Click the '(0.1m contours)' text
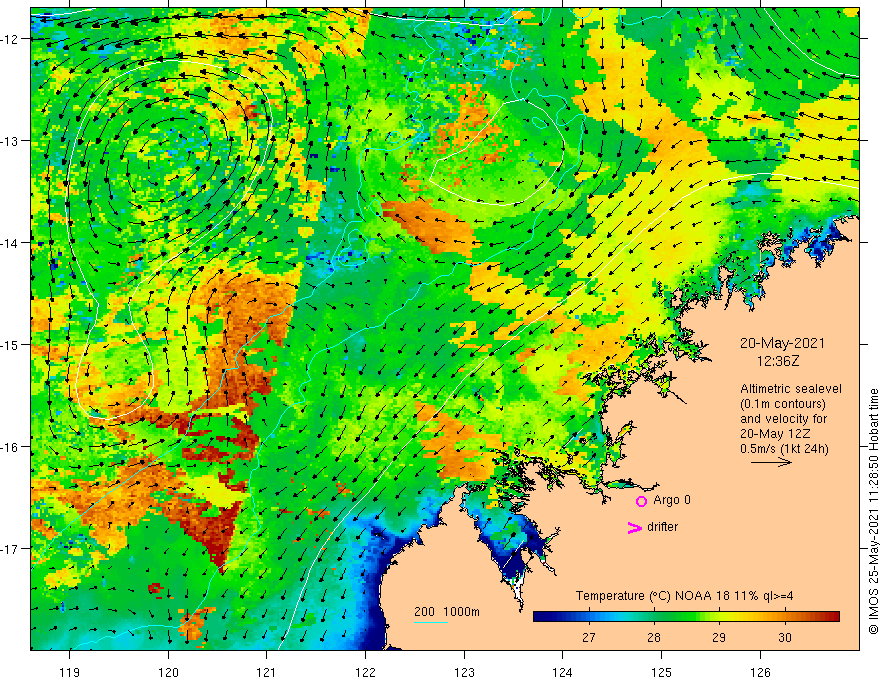Viewport: 880px width, 680px height. [783, 404]
